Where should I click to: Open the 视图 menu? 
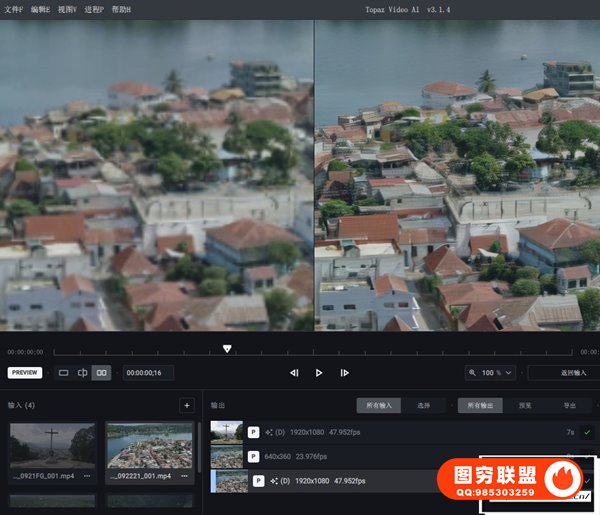[x=66, y=9]
